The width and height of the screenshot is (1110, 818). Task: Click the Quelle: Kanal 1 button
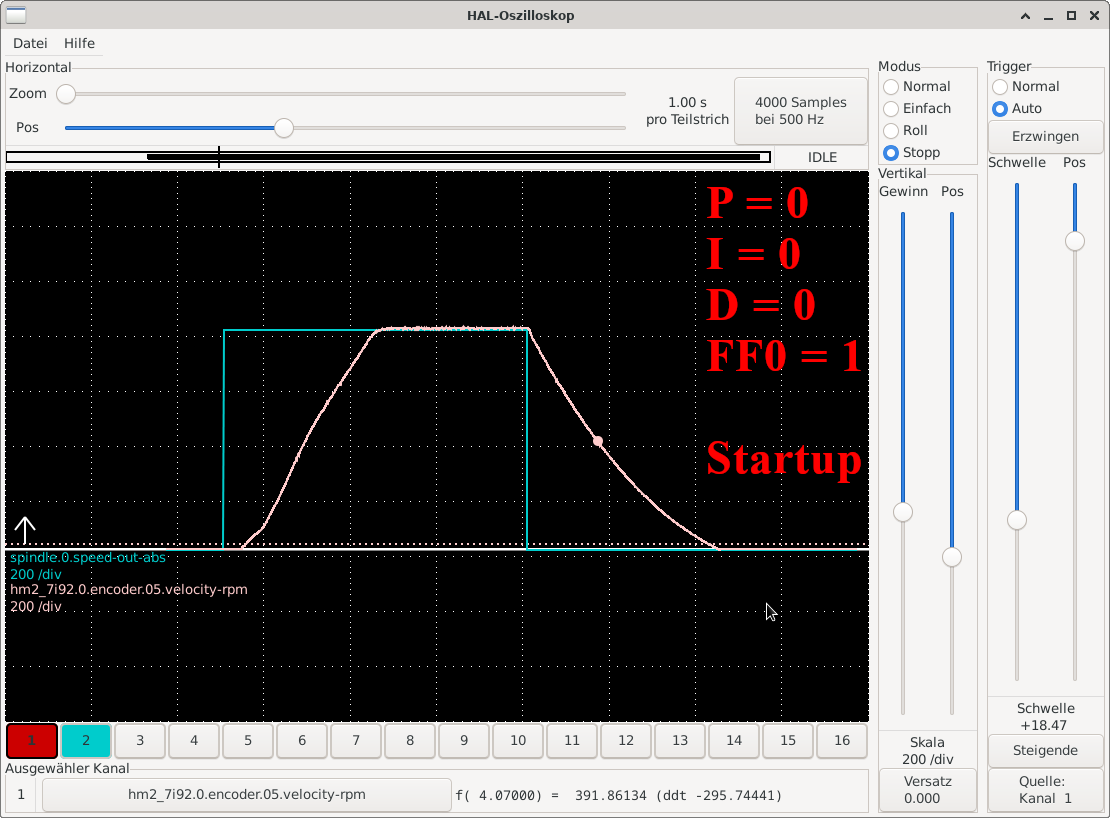click(1045, 790)
